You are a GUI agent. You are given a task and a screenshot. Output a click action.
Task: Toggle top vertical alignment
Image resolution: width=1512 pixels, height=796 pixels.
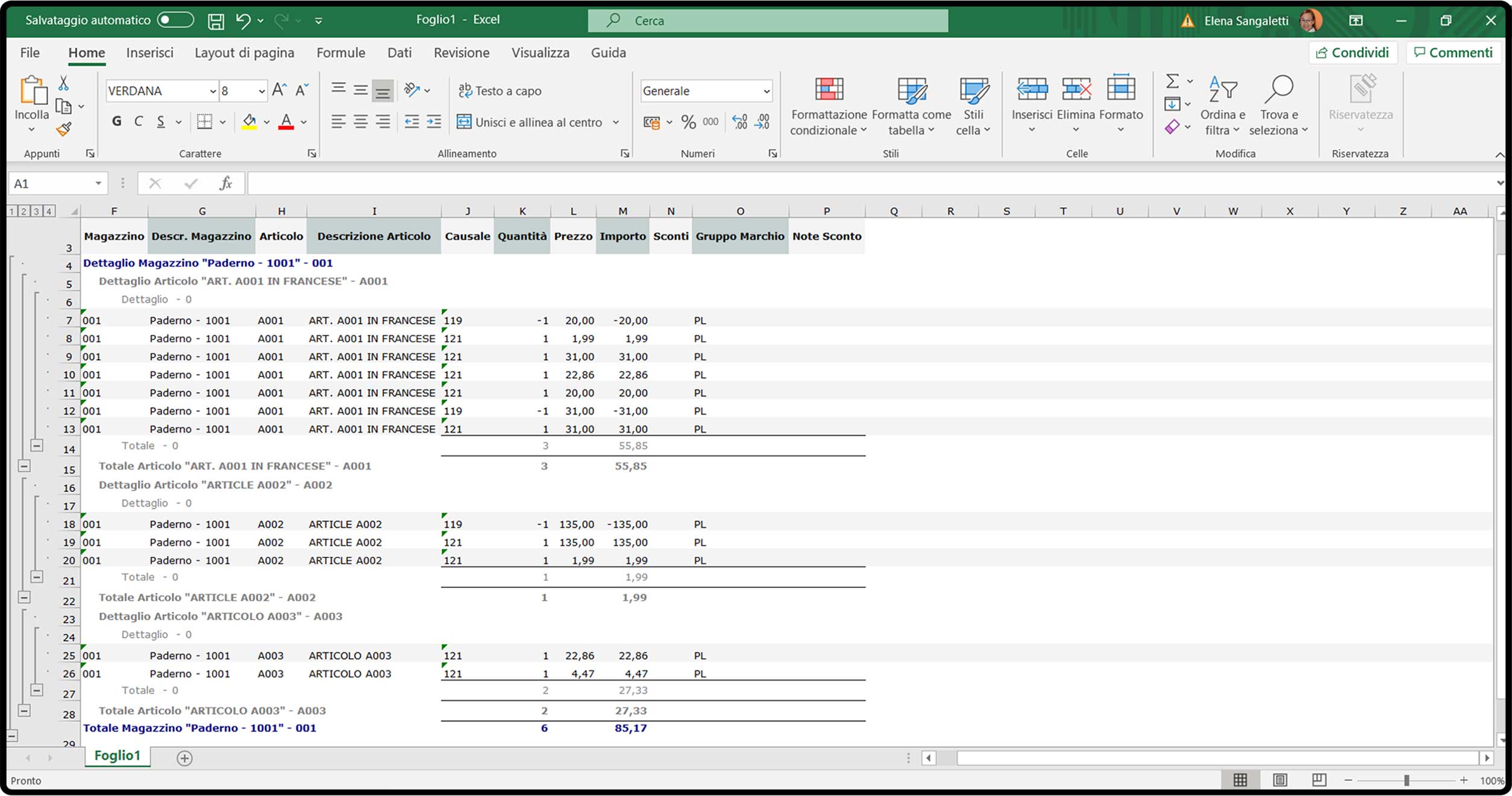(338, 89)
